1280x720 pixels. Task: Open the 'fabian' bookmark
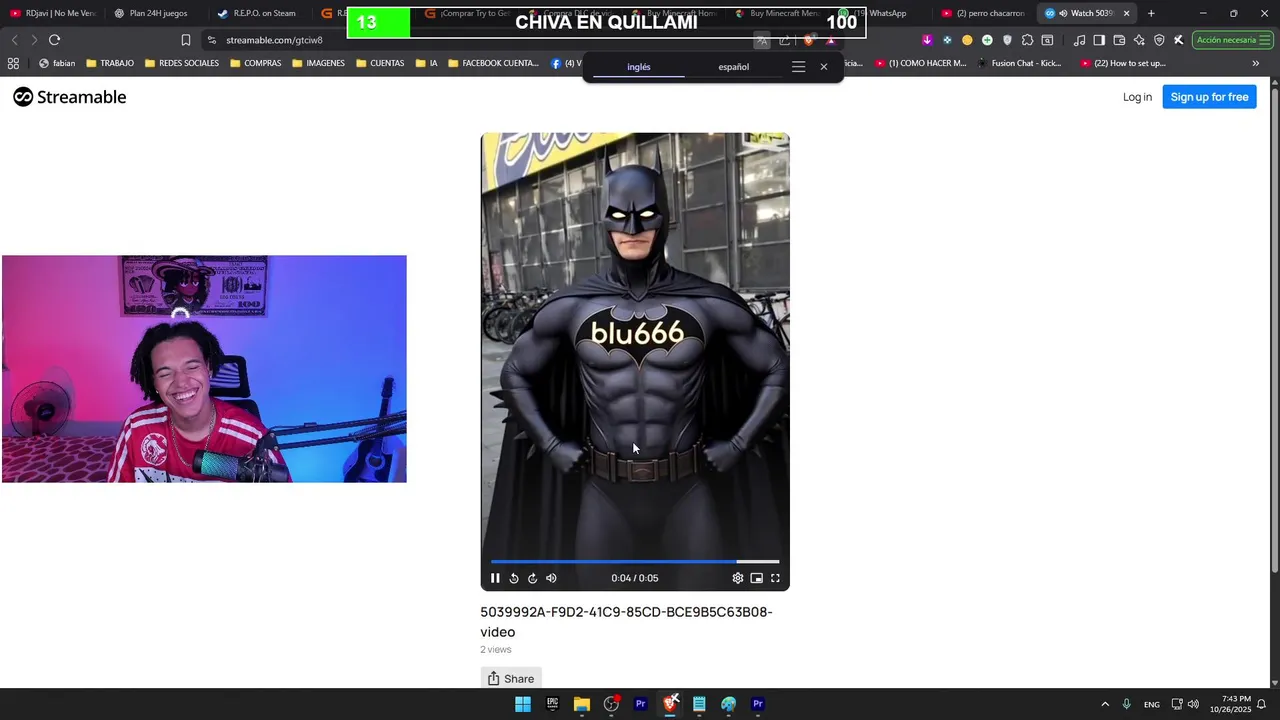click(57, 63)
